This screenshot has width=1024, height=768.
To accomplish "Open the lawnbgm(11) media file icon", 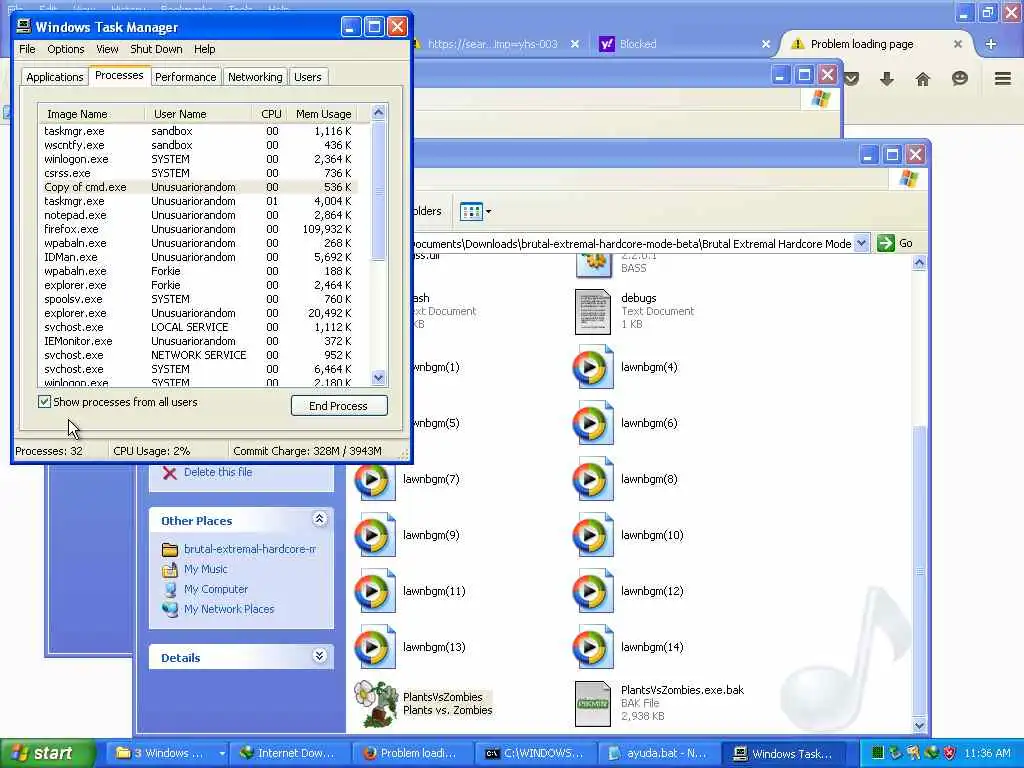I will (374, 592).
